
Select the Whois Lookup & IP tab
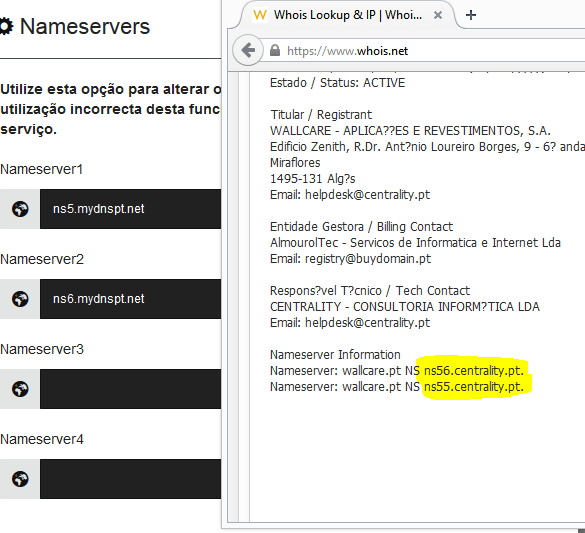pyautogui.click(x=348, y=15)
